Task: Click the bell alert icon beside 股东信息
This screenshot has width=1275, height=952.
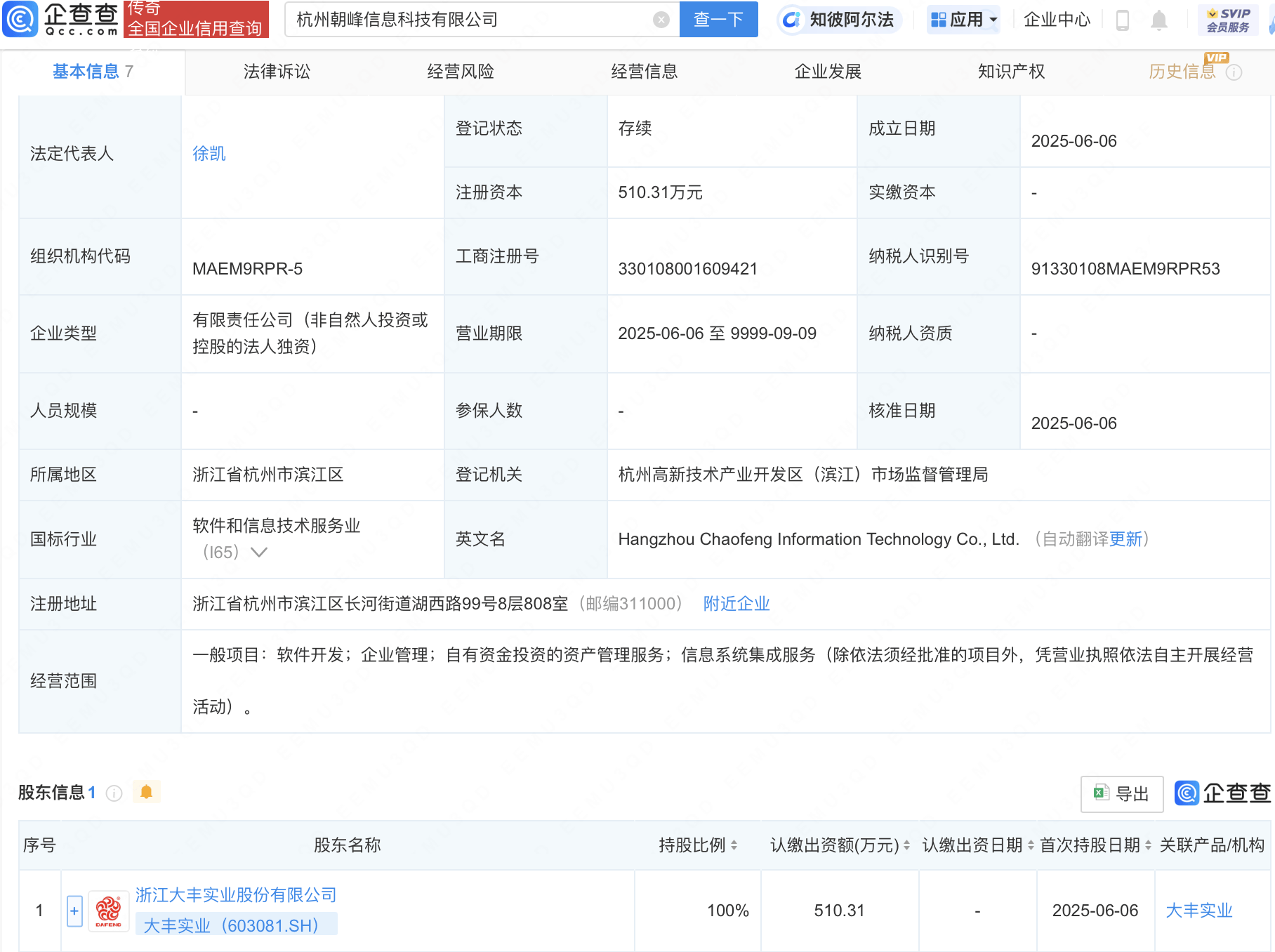Action: [146, 792]
